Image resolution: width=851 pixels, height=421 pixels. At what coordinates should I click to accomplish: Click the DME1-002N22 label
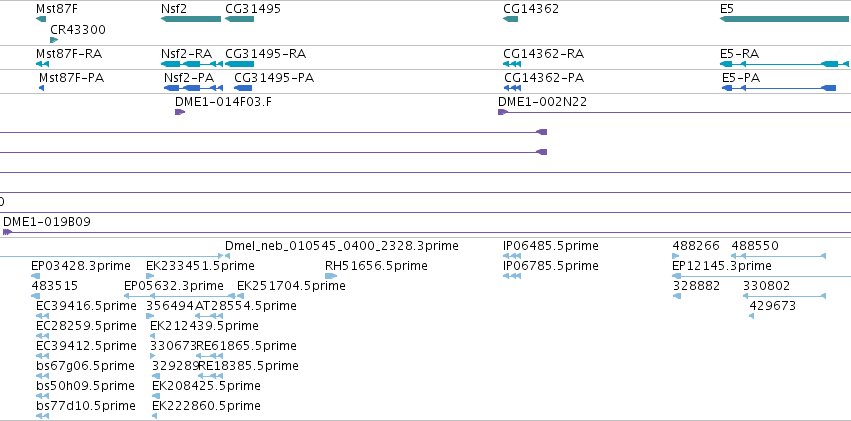[x=542, y=102]
